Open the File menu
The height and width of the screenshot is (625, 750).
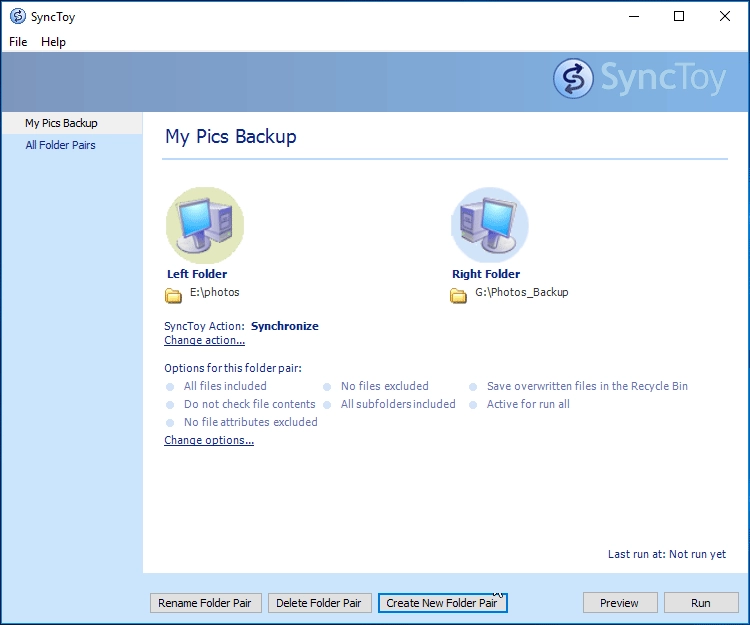(x=18, y=42)
